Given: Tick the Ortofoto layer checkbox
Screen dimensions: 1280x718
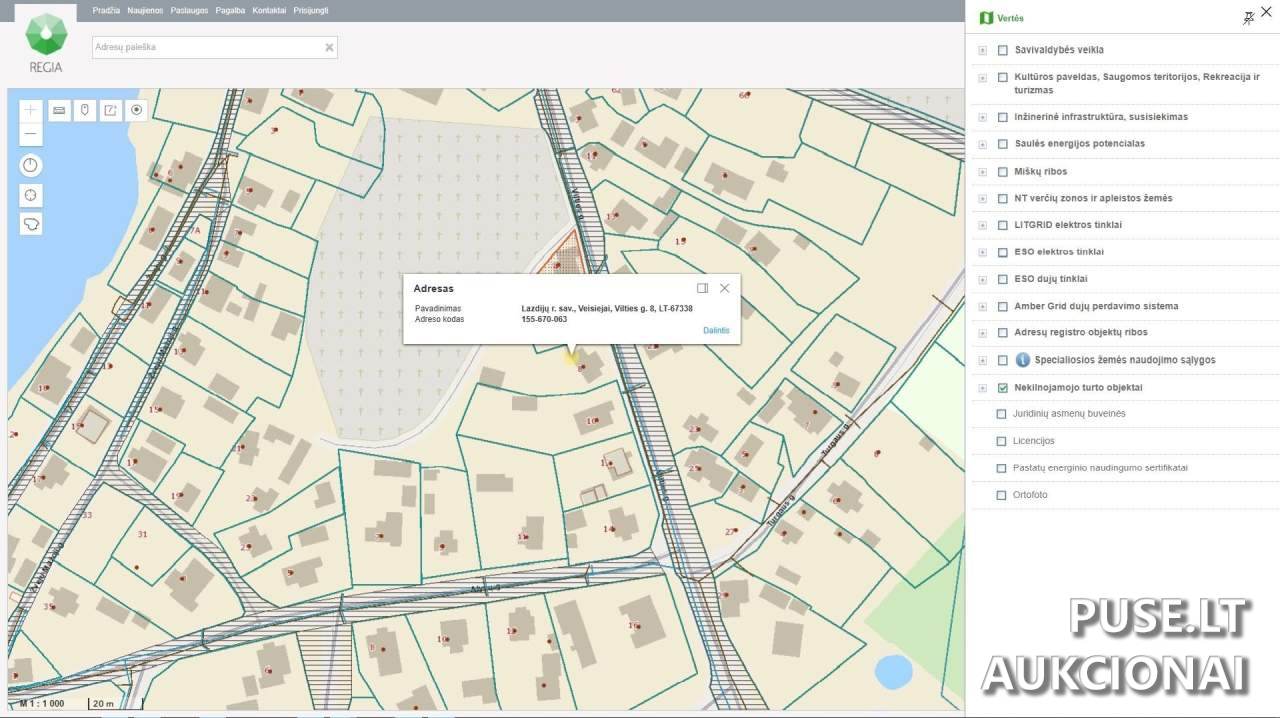Looking at the screenshot, I should pyautogui.click(x=1002, y=496).
